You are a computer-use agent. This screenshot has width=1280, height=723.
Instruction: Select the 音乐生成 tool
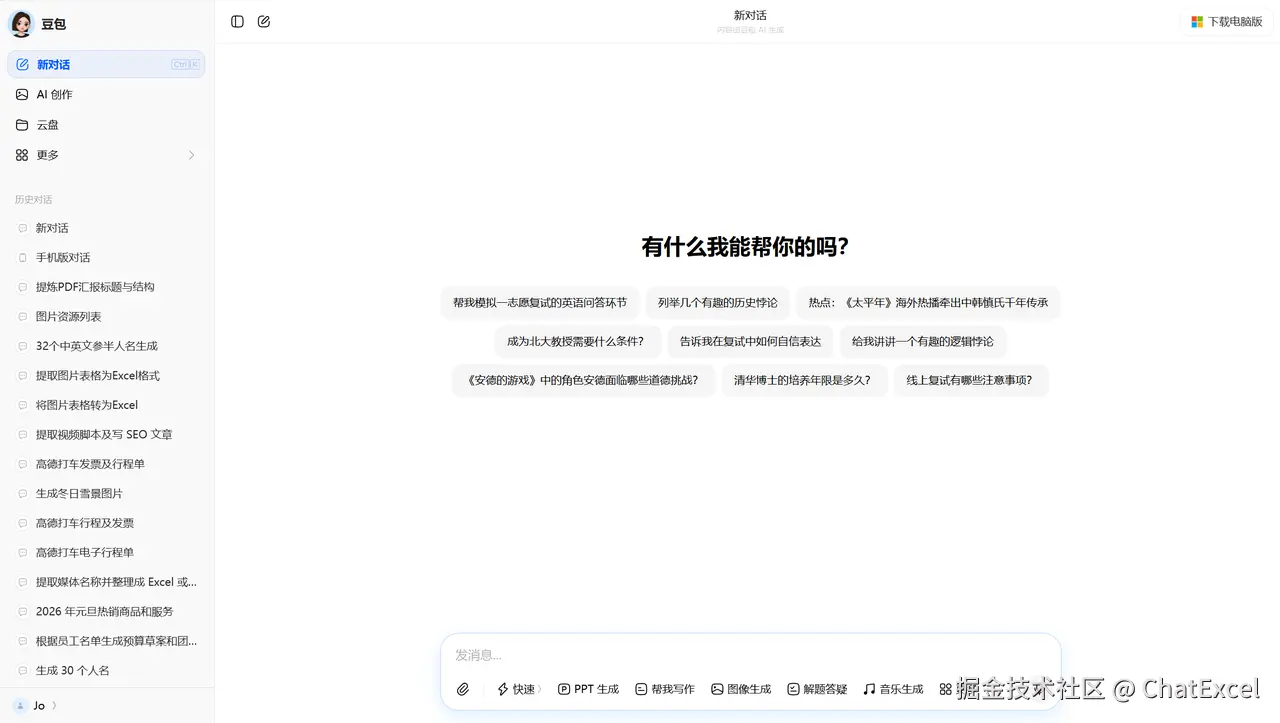(x=893, y=689)
